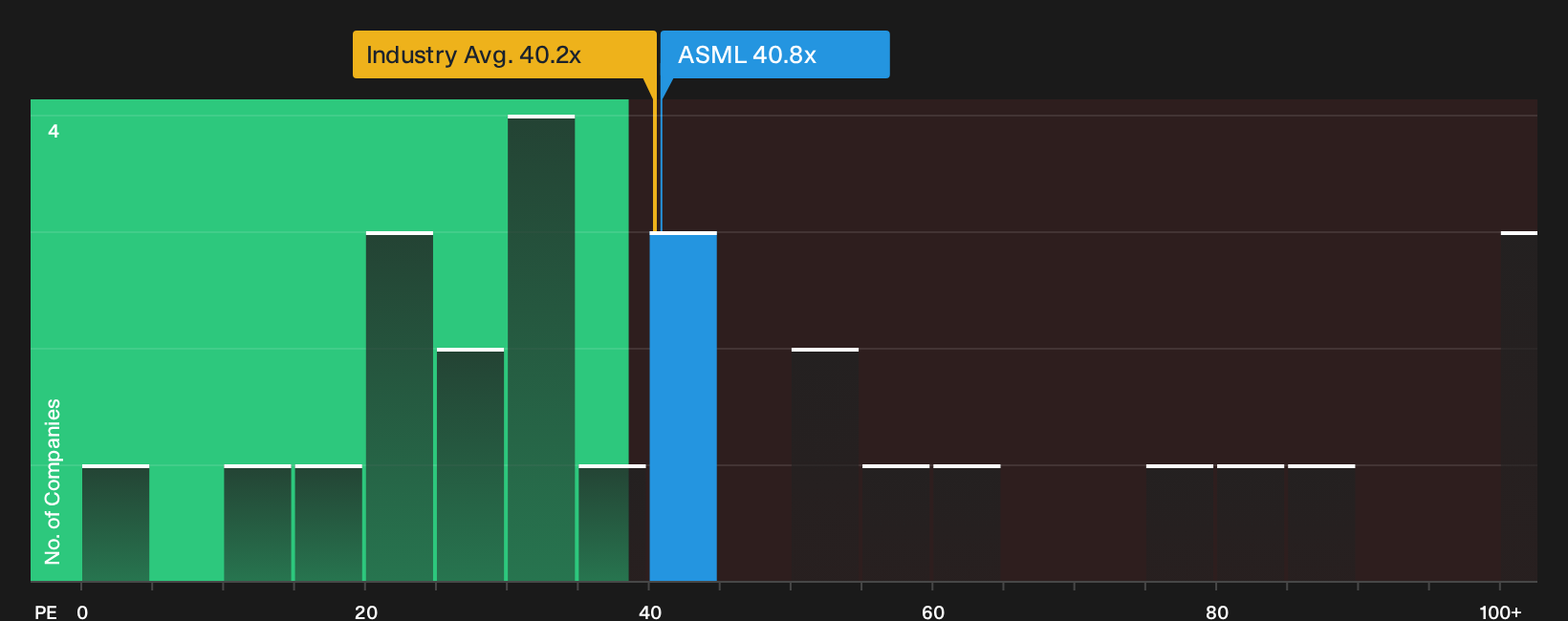Click the histogram bar at PE 25-30
Viewport: 1568px width, 621px height.
pyautogui.click(x=470, y=464)
